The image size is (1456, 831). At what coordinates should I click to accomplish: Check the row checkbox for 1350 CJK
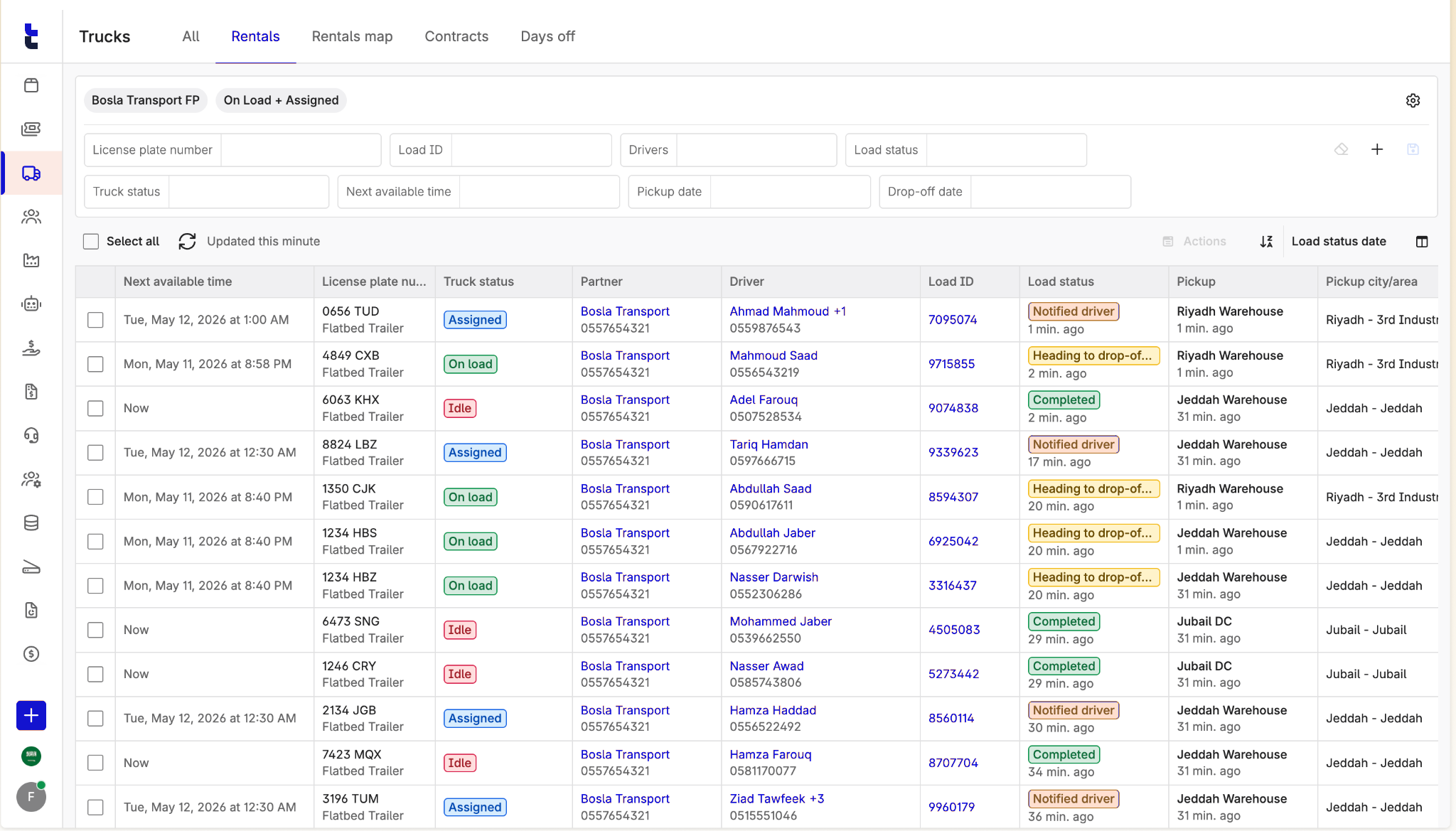point(95,497)
